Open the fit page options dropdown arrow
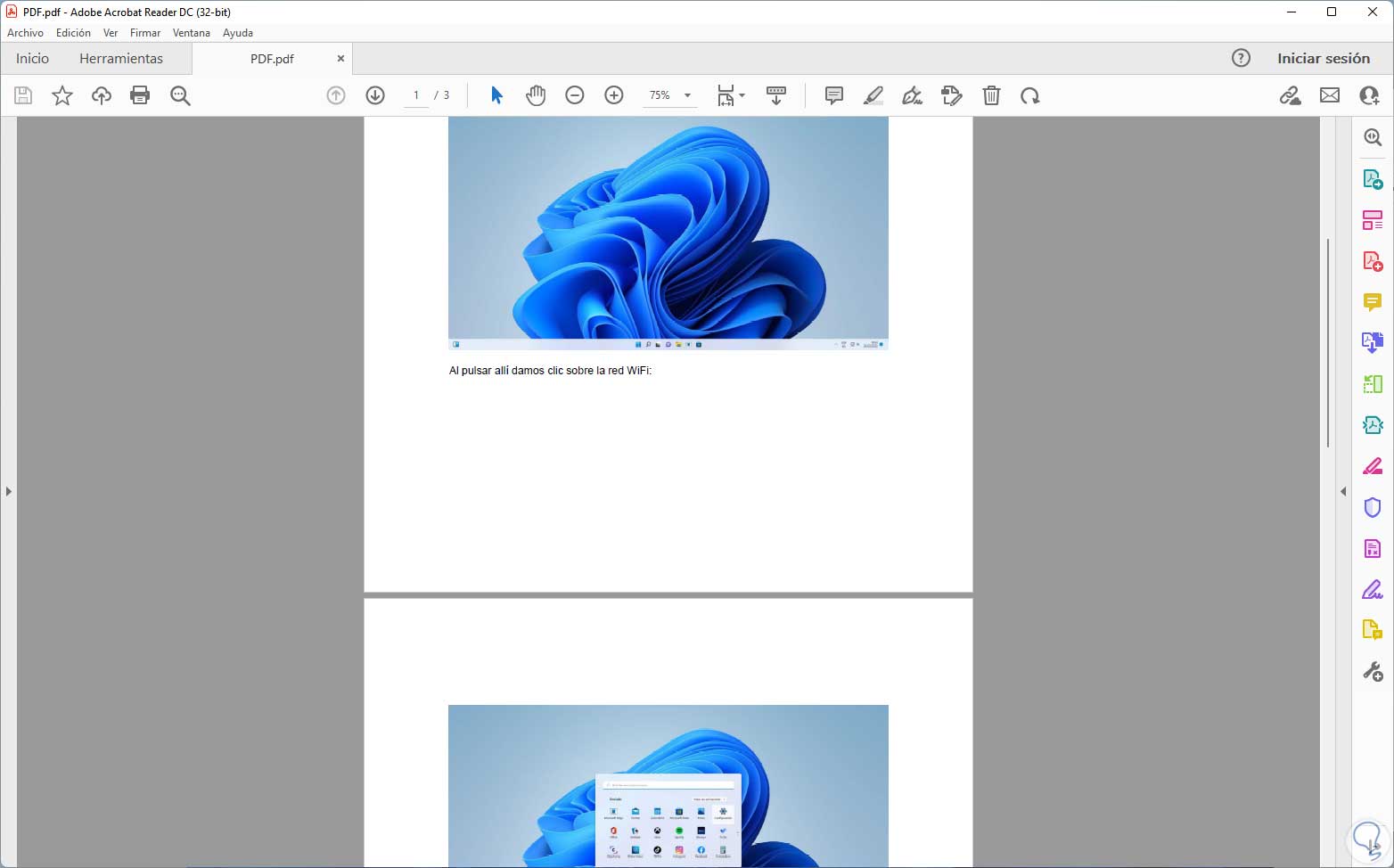Screen dimensions: 1394x868 (x=742, y=95)
